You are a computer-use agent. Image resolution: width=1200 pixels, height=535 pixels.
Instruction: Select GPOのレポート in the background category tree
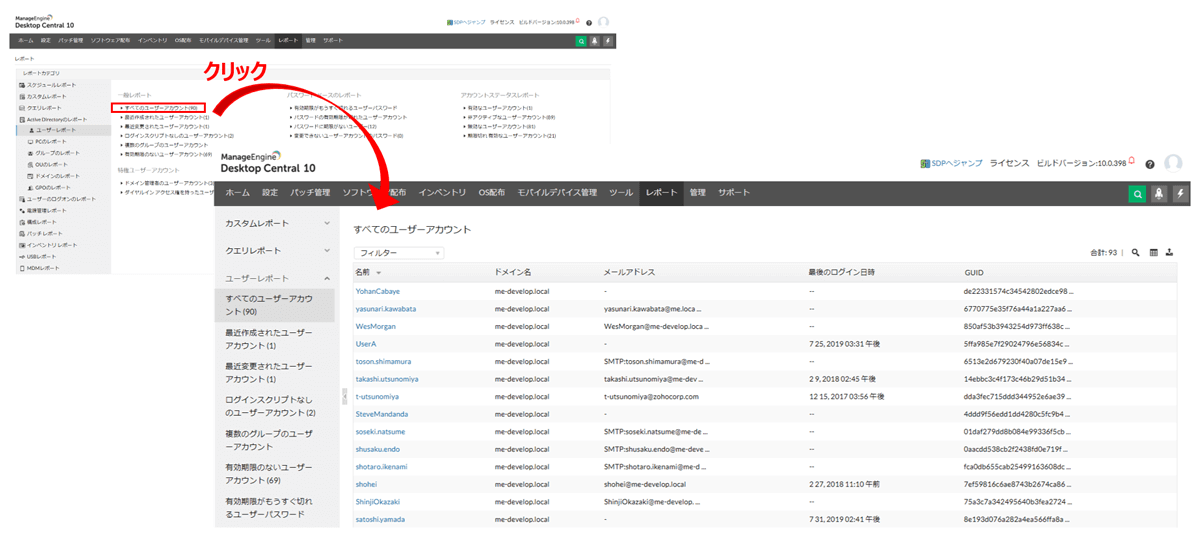[52, 187]
